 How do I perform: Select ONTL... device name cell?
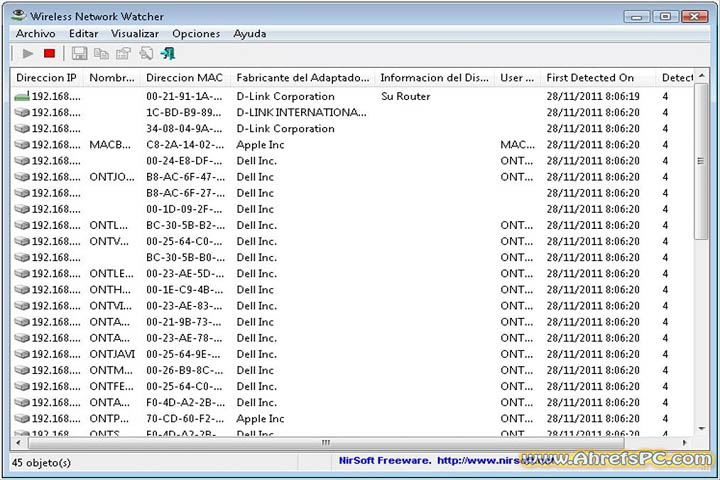[109, 225]
